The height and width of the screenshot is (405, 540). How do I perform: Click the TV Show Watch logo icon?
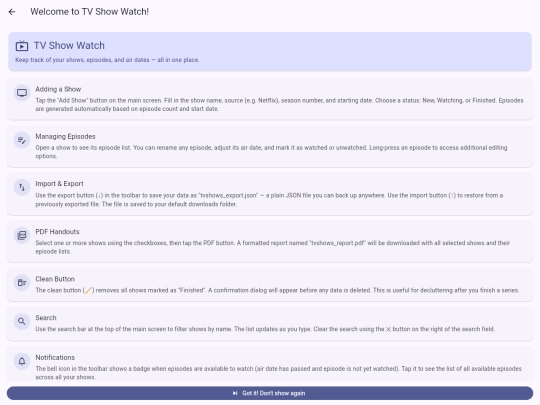click(22, 46)
